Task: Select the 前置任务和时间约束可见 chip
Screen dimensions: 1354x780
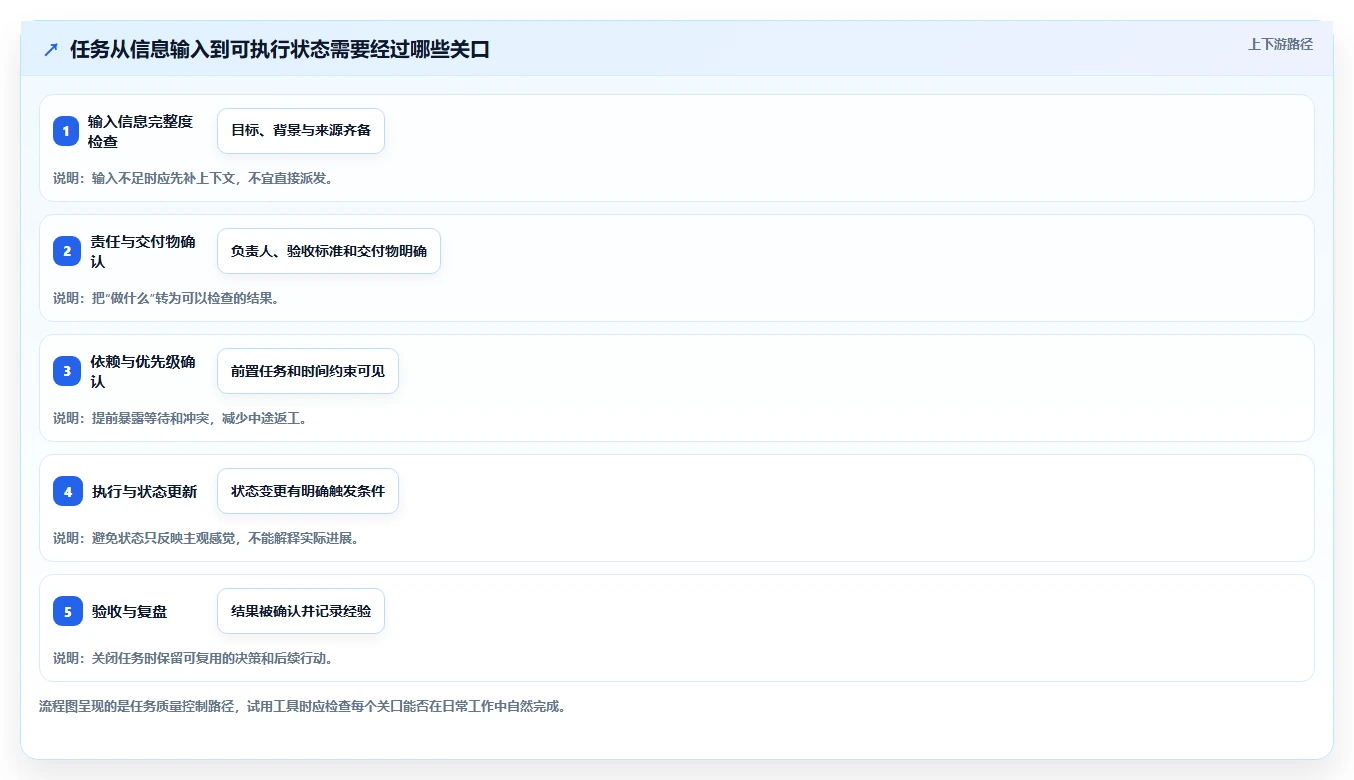Action: click(308, 371)
